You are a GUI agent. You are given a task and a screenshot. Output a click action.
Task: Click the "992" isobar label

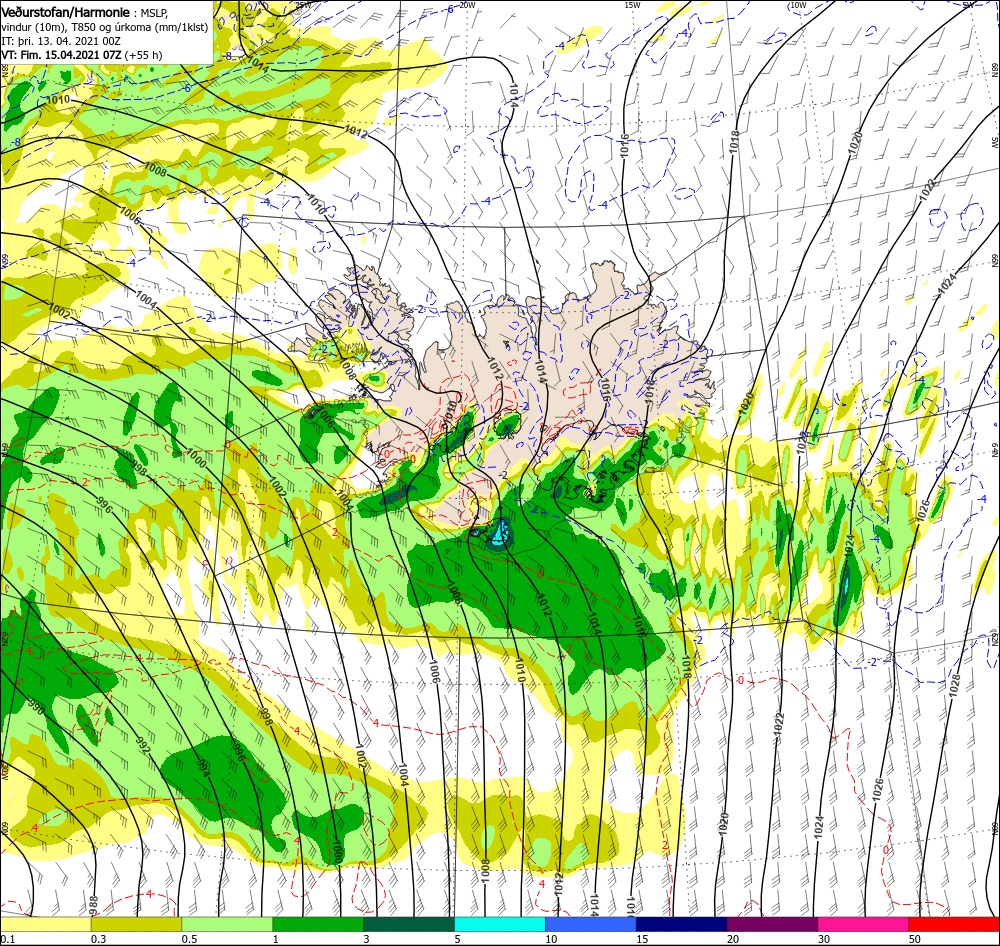(x=142, y=747)
